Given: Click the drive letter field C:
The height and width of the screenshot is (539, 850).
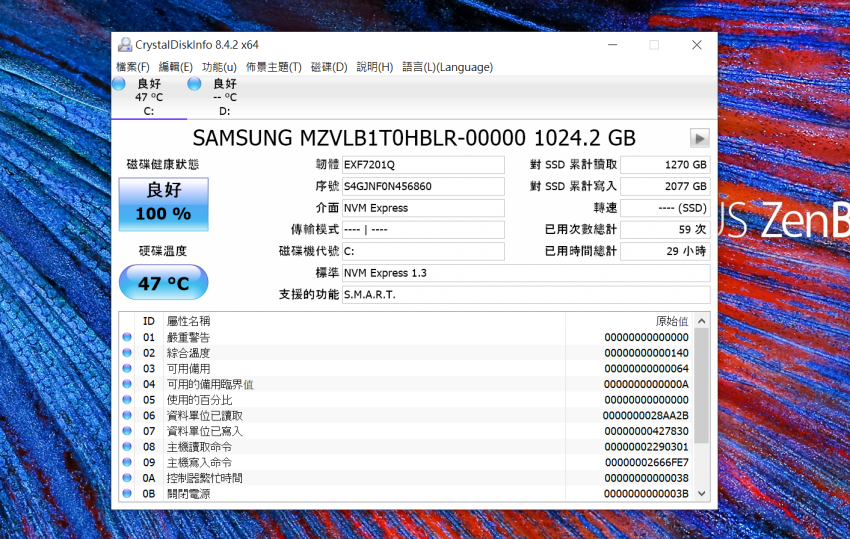Looking at the screenshot, I should coord(423,252).
